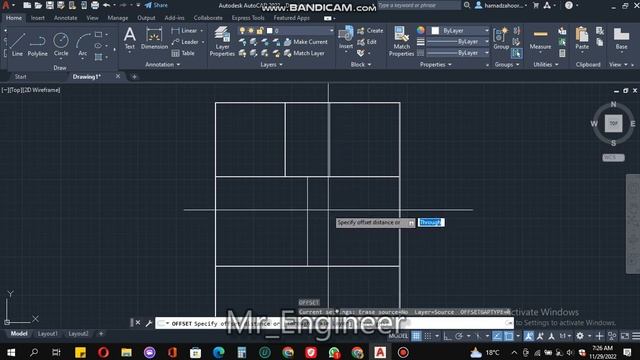
Task: Expand the Block panel
Action: point(361,64)
